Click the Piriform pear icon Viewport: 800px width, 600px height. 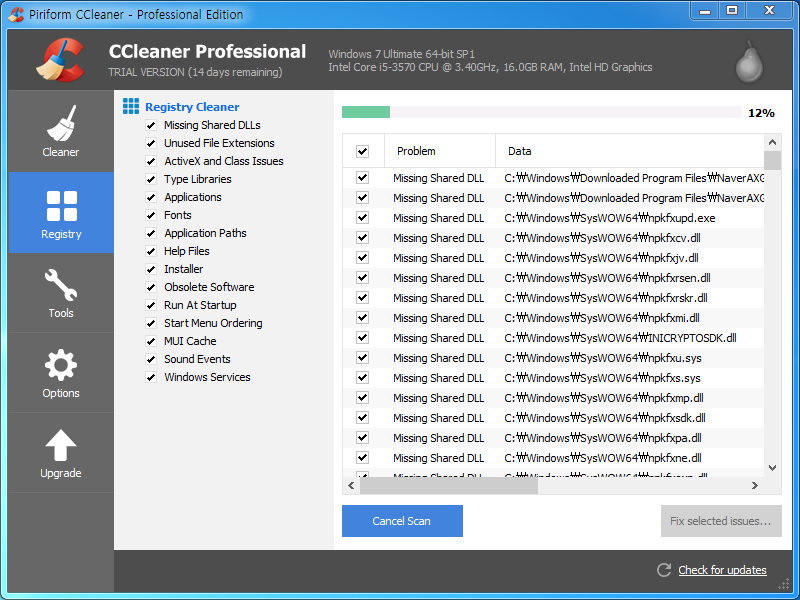(749, 61)
